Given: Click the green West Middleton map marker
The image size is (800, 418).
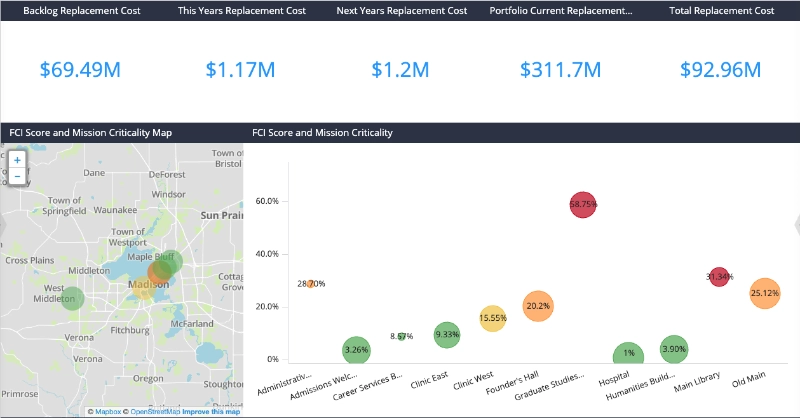Looking at the screenshot, I should 70,297.
